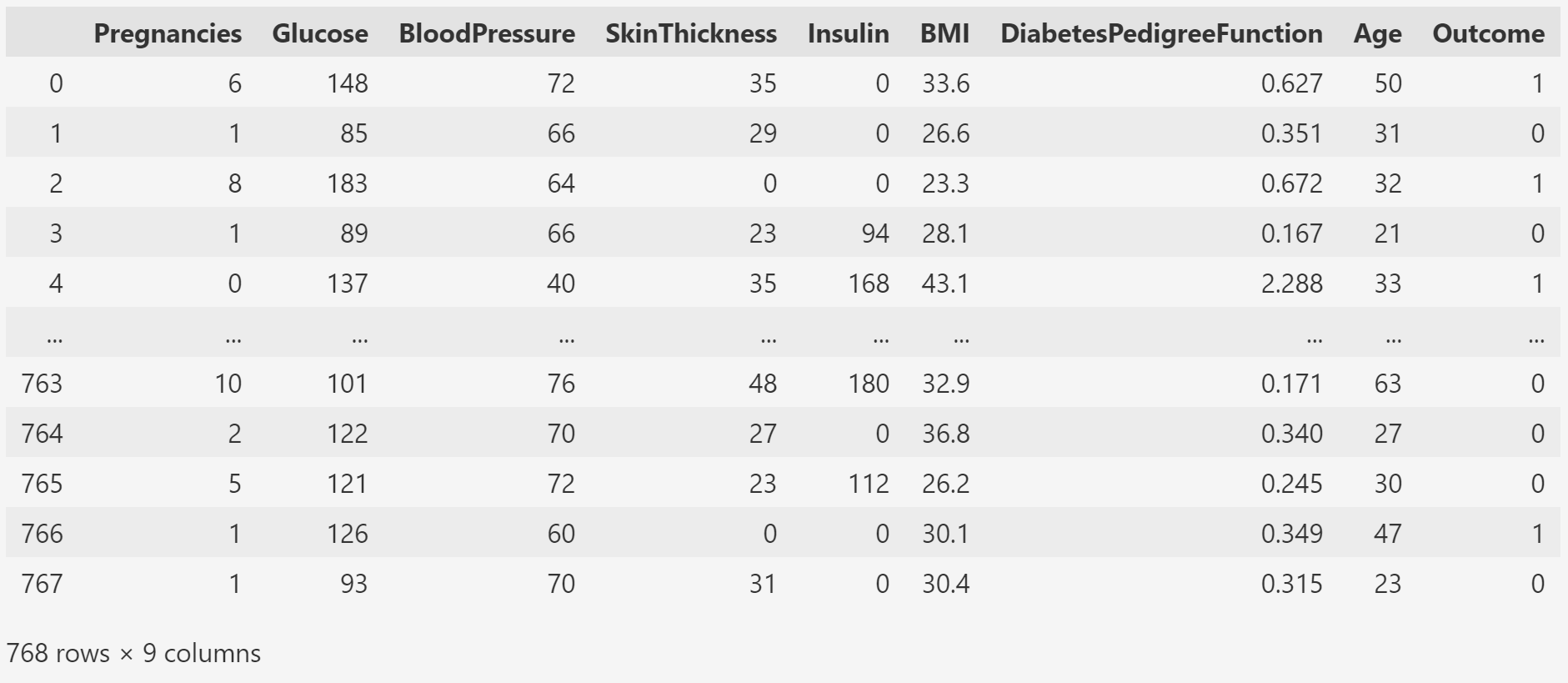The image size is (1568, 683).
Task: Select the pedigree value 0.349
Action: tap(1291, 534)
